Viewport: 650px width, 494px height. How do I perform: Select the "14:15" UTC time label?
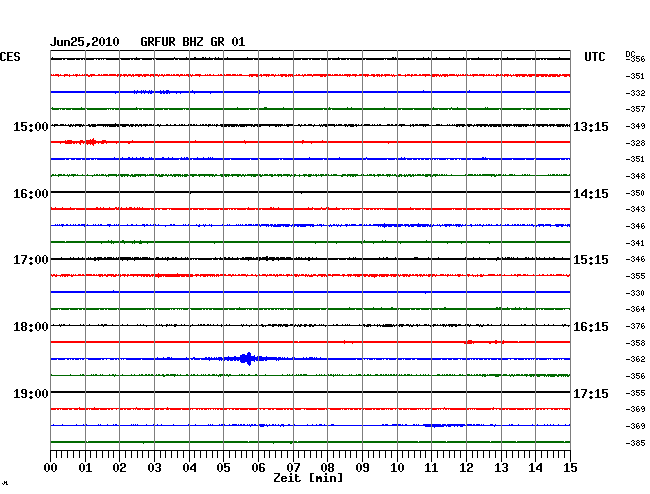591,194
